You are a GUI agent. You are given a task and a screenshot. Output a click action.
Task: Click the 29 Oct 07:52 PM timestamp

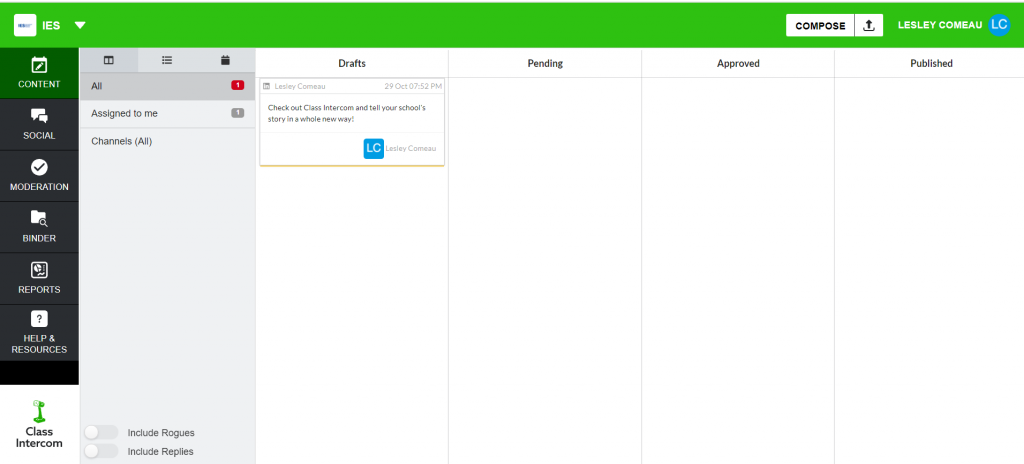pos(413,86)
